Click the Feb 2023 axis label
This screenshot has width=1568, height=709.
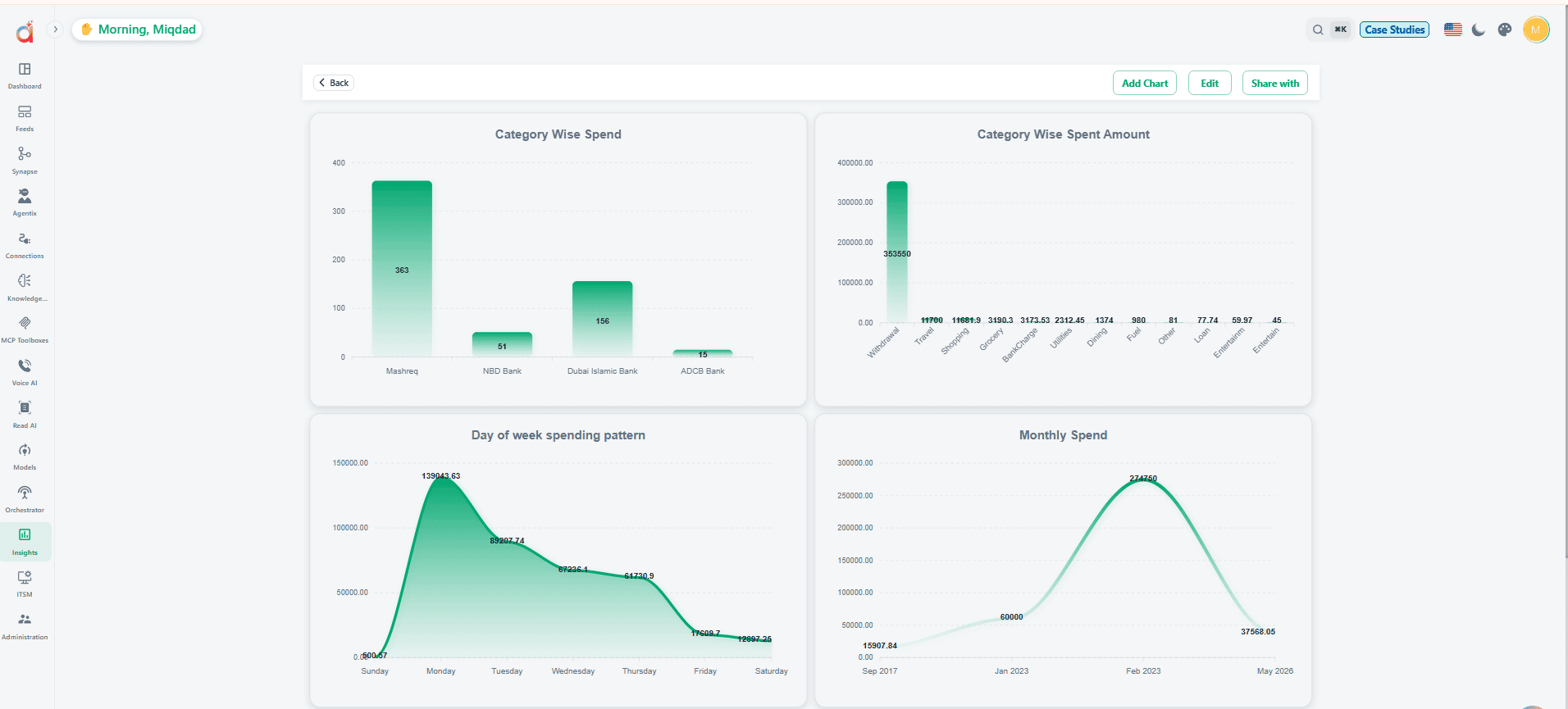1143,671
